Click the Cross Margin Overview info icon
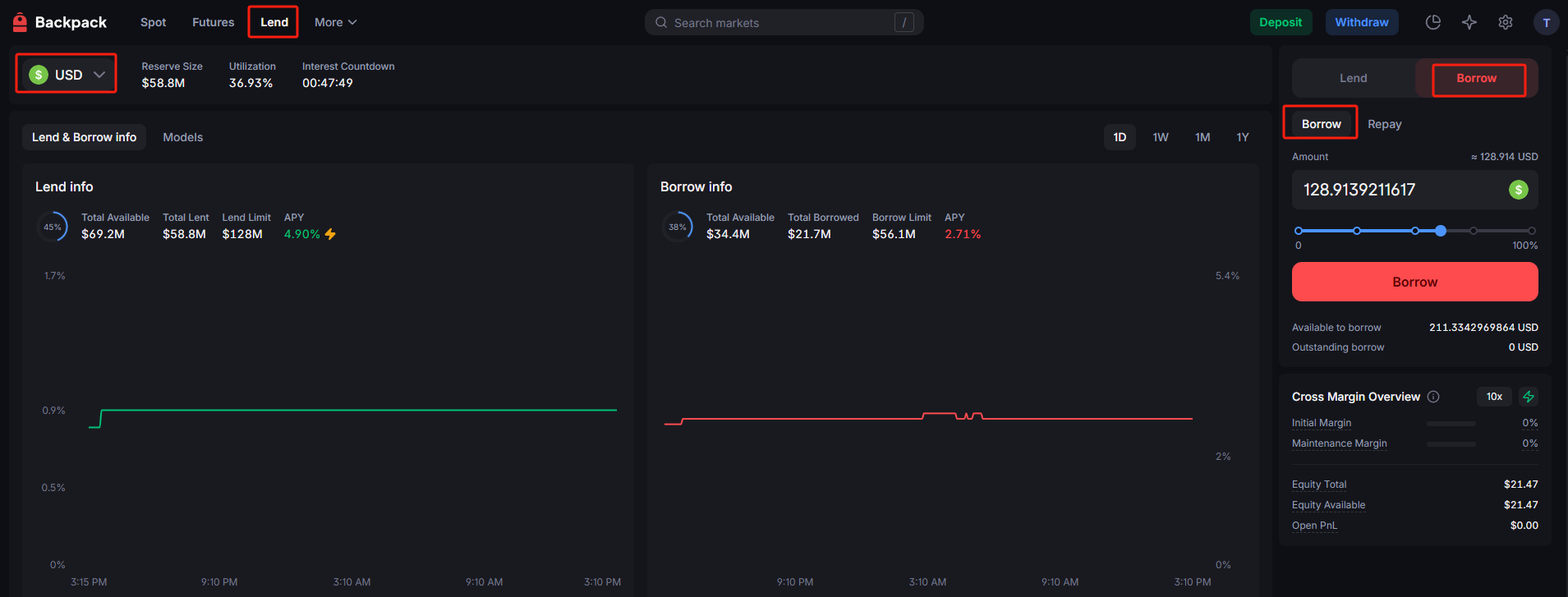The height and width of the screenshot is (597, 1568). 1433,397
